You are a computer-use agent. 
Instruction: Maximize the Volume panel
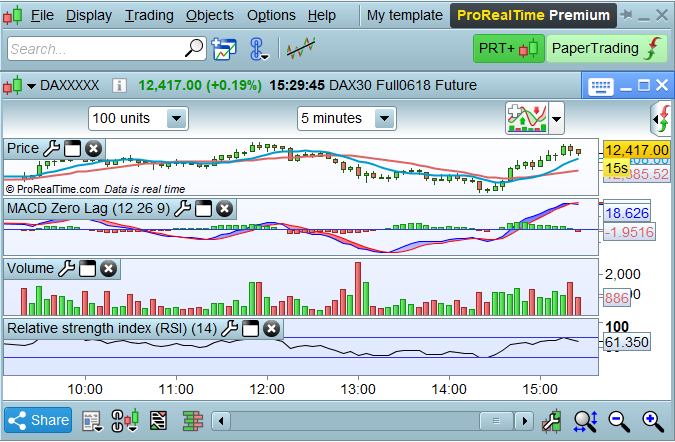point(87,269)
